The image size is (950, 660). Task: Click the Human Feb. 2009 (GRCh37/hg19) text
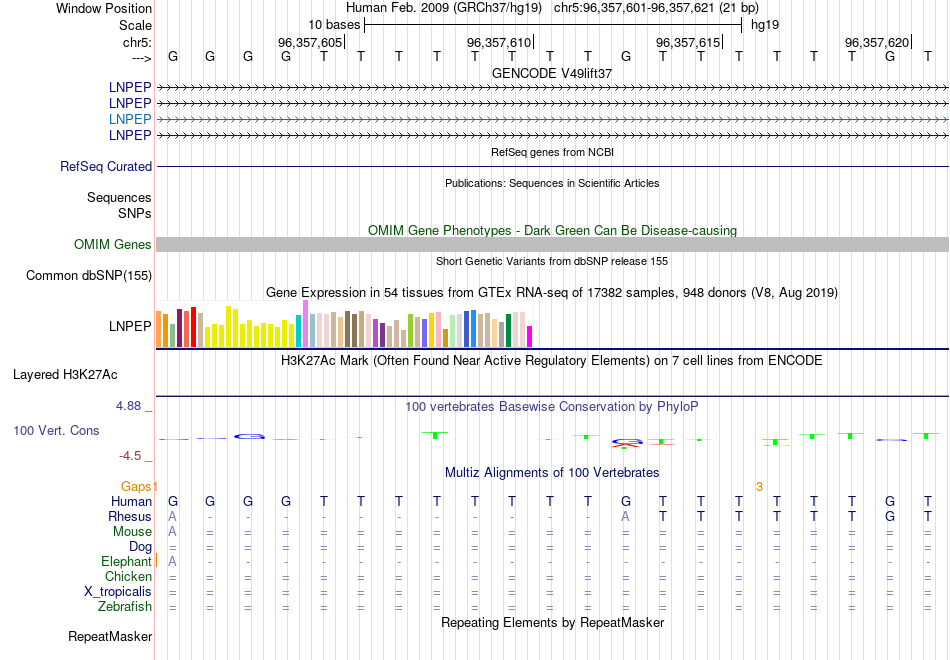point(443,8)
